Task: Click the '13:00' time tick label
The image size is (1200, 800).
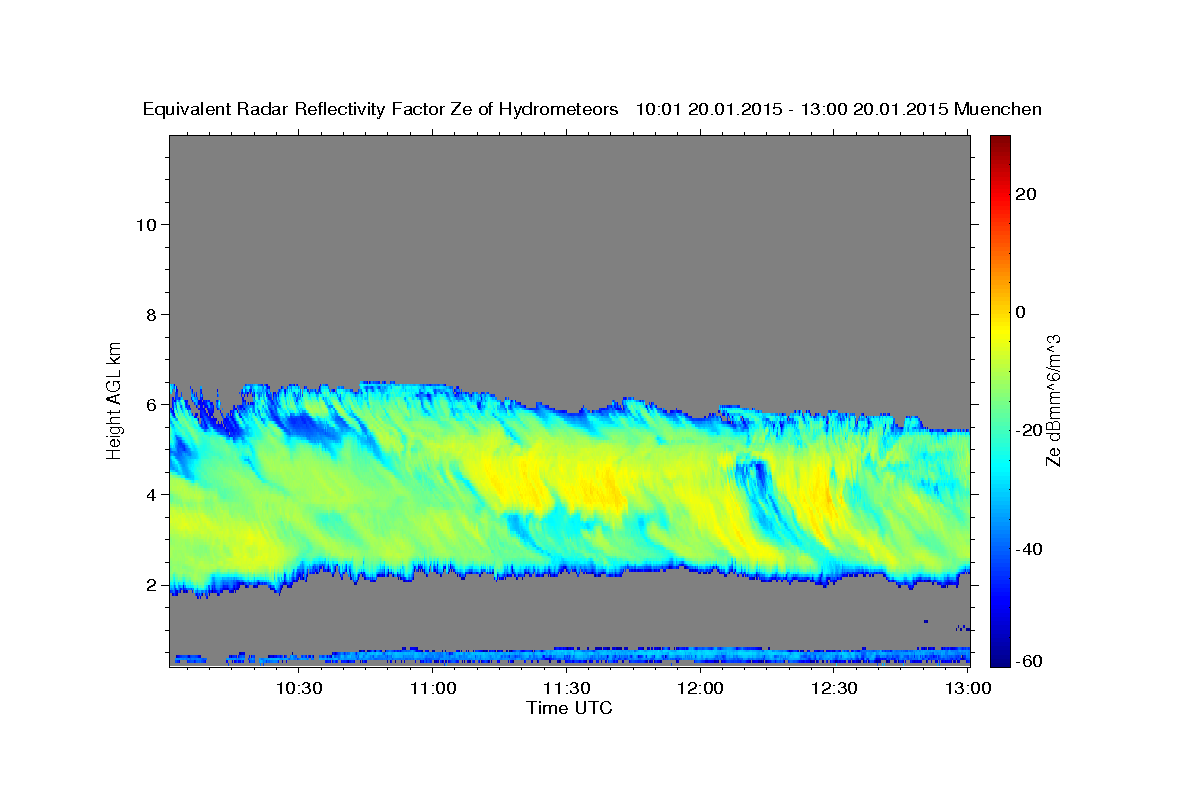Action: pyautogui.click(x=968, y=688)
